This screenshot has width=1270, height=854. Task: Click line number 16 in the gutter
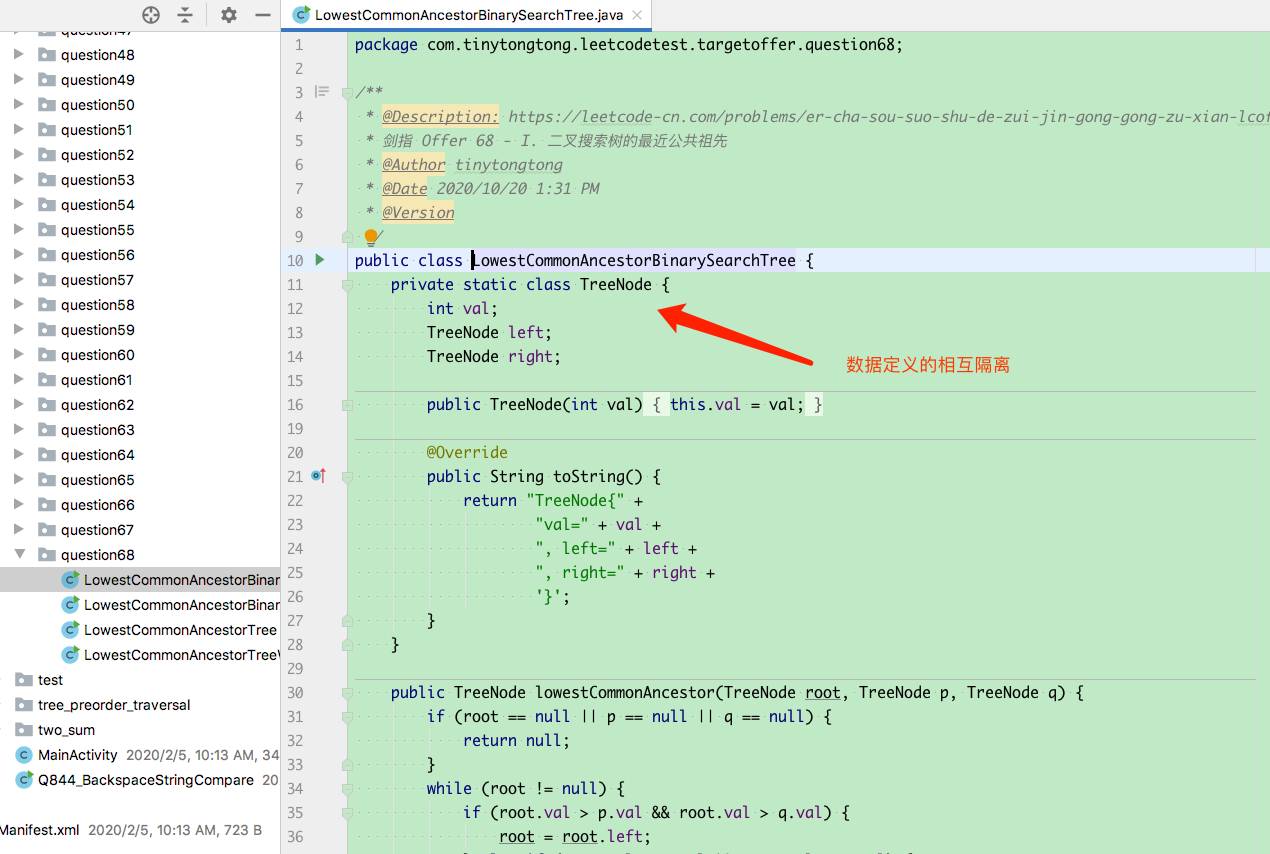(x=295, y=404)
